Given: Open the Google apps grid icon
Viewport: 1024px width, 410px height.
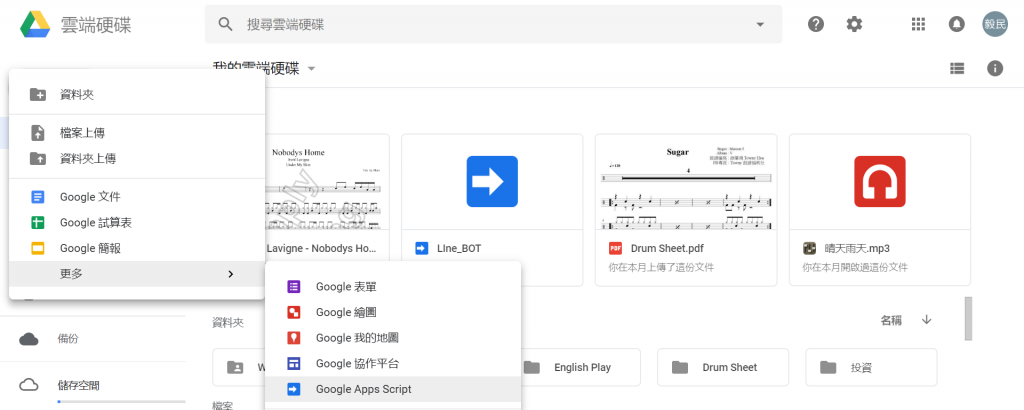Looking at the screenshot, I should (x=918, y=25).
